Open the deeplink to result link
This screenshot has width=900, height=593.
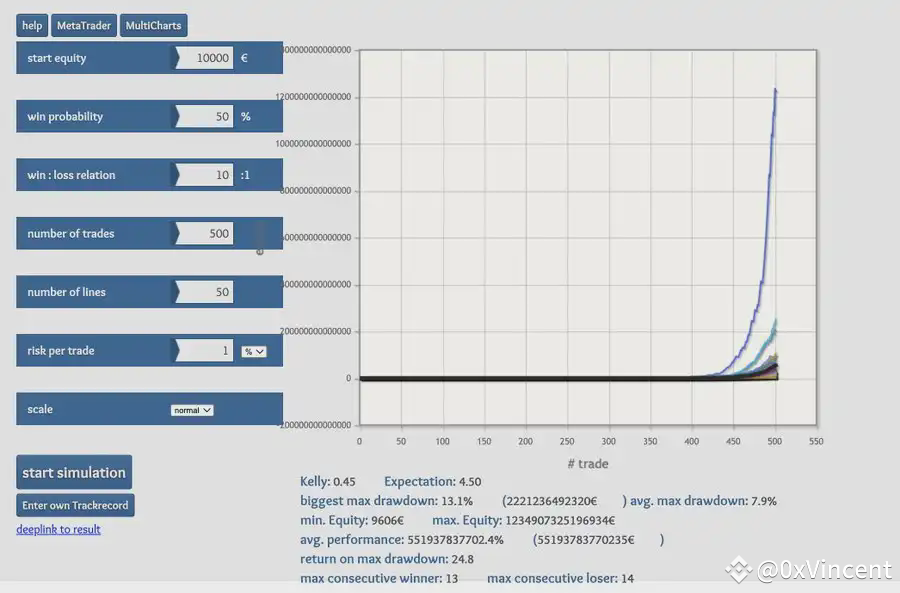(59, 529)
